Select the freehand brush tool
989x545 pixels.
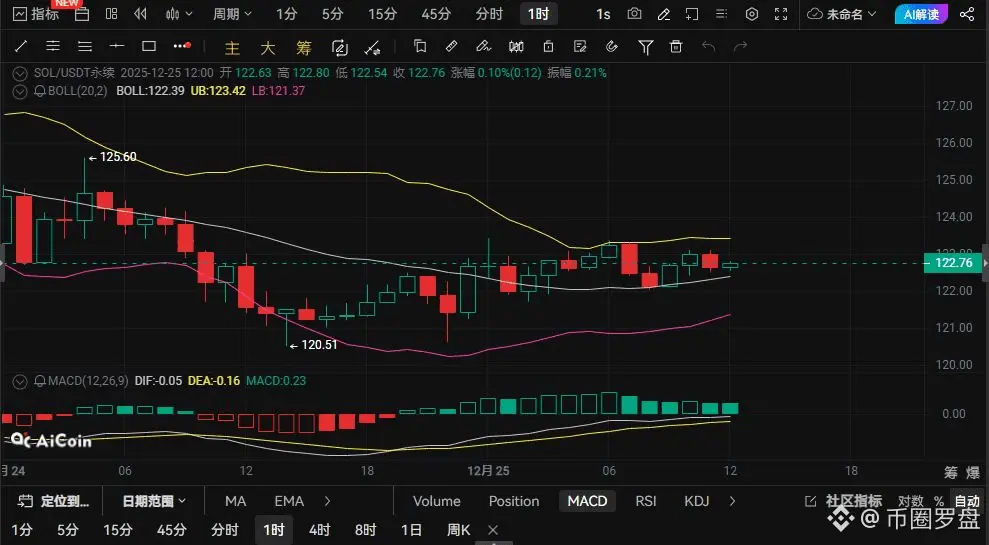coord(483,46)
